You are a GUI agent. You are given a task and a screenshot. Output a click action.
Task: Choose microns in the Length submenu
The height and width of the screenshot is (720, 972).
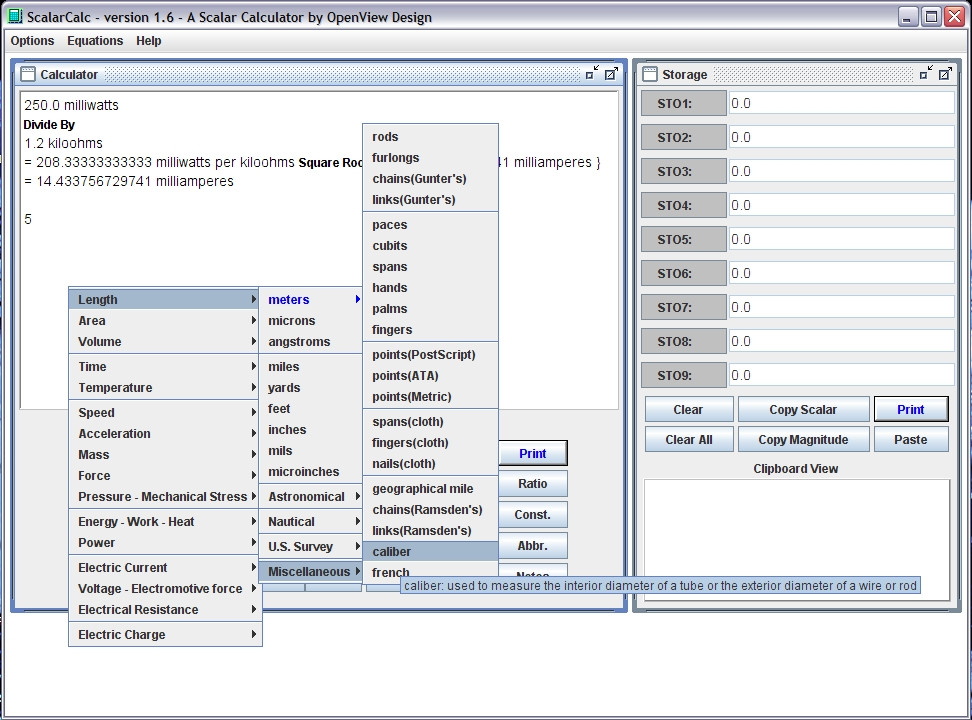(x=310, y=321)
